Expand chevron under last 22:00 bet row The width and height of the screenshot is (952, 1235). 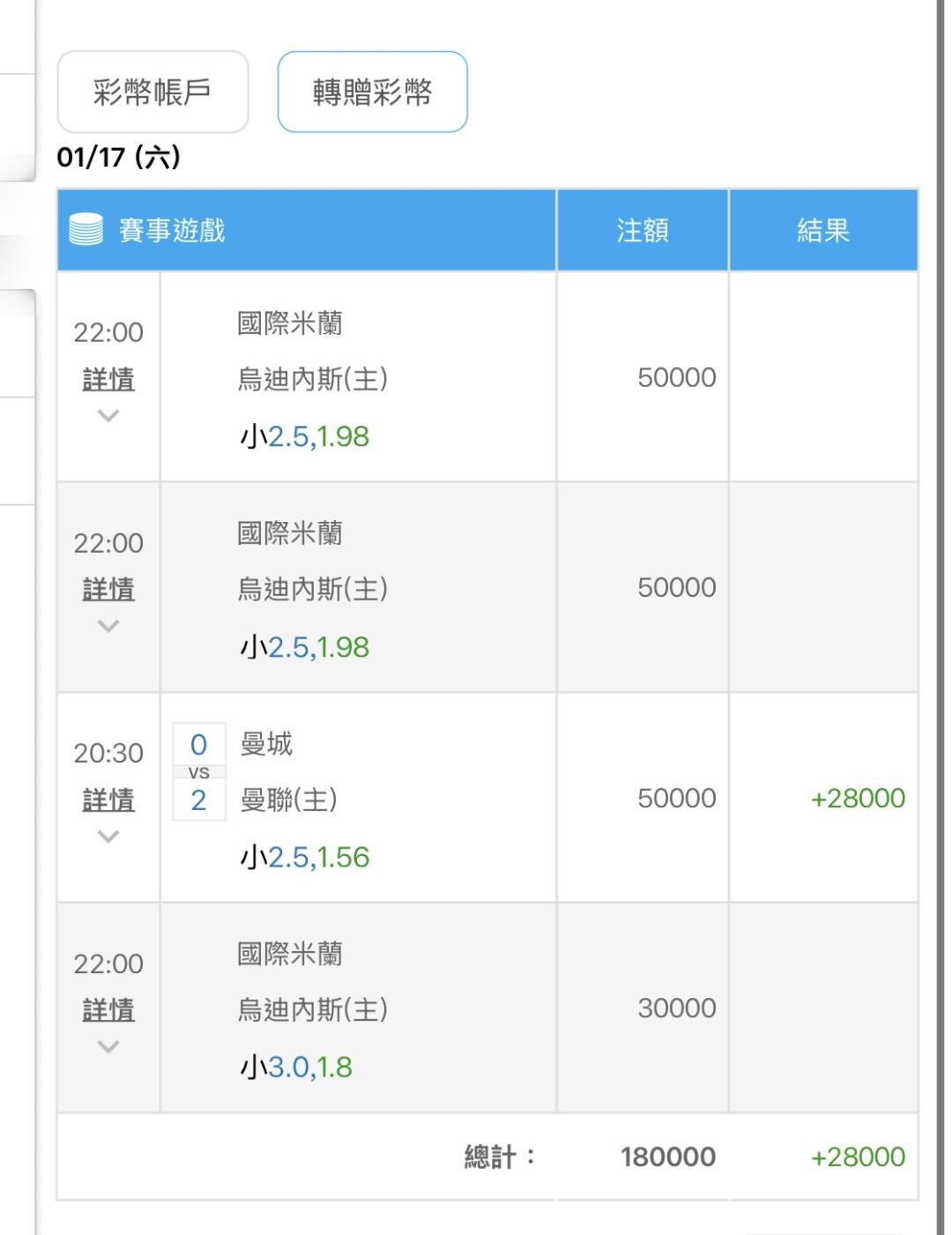point(108,1047)
